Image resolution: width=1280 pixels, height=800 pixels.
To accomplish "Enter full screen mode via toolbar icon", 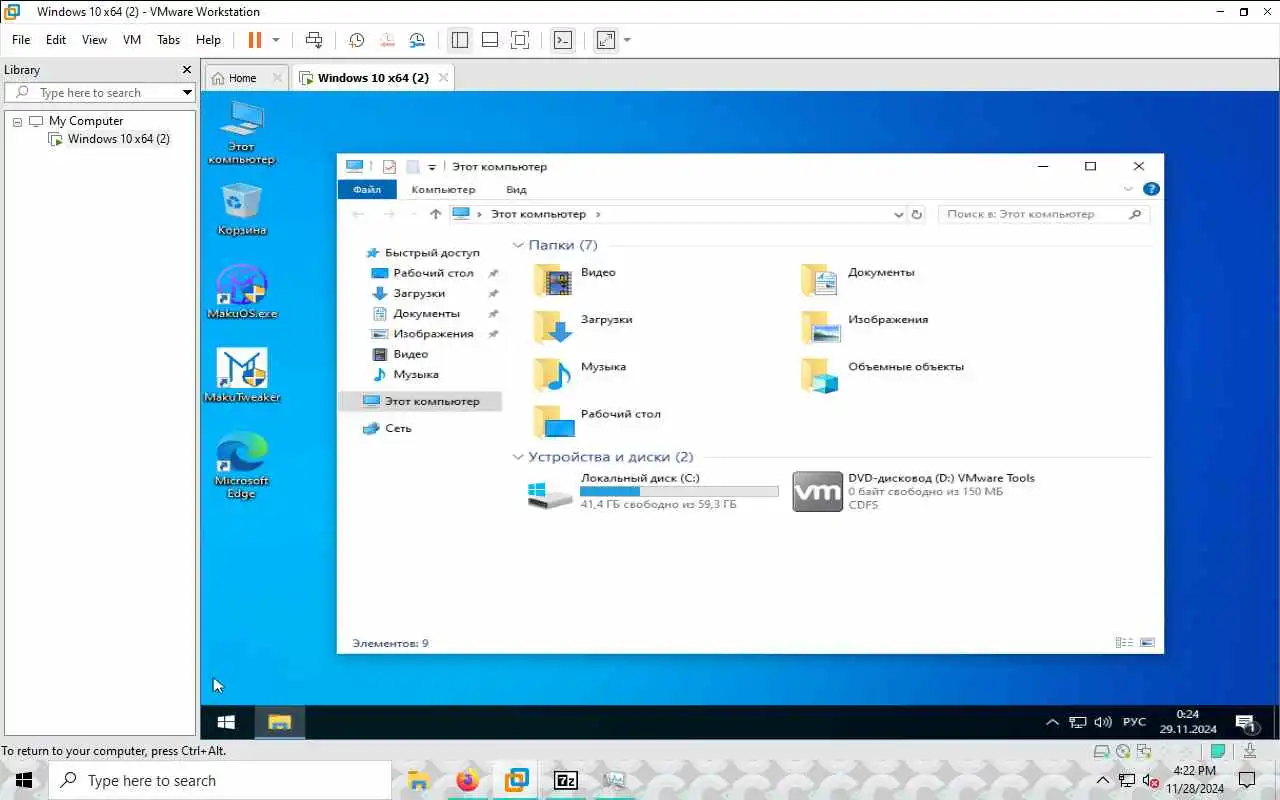I will (x=520, y=40).
